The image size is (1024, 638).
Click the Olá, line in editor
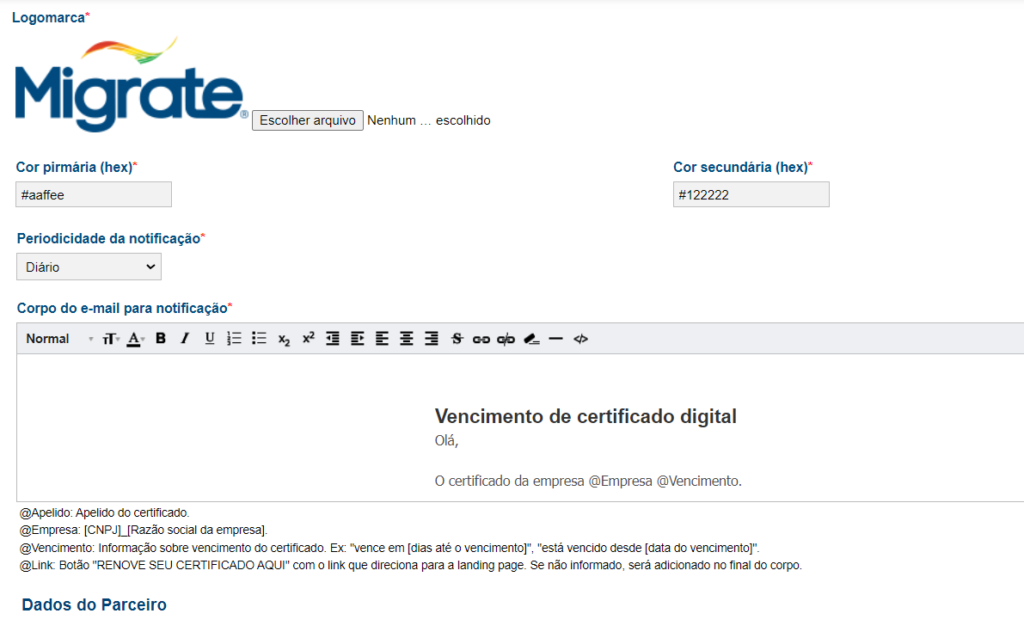point(447,441)
